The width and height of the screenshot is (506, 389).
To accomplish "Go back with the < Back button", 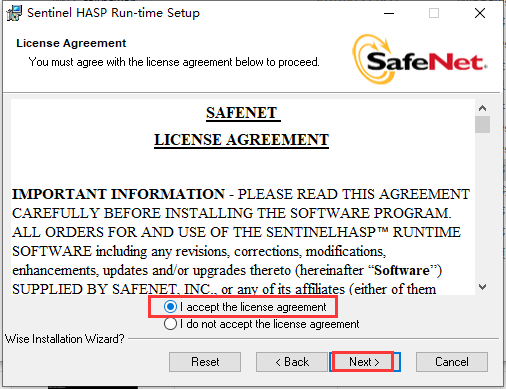I will click(x=292, y=362).
